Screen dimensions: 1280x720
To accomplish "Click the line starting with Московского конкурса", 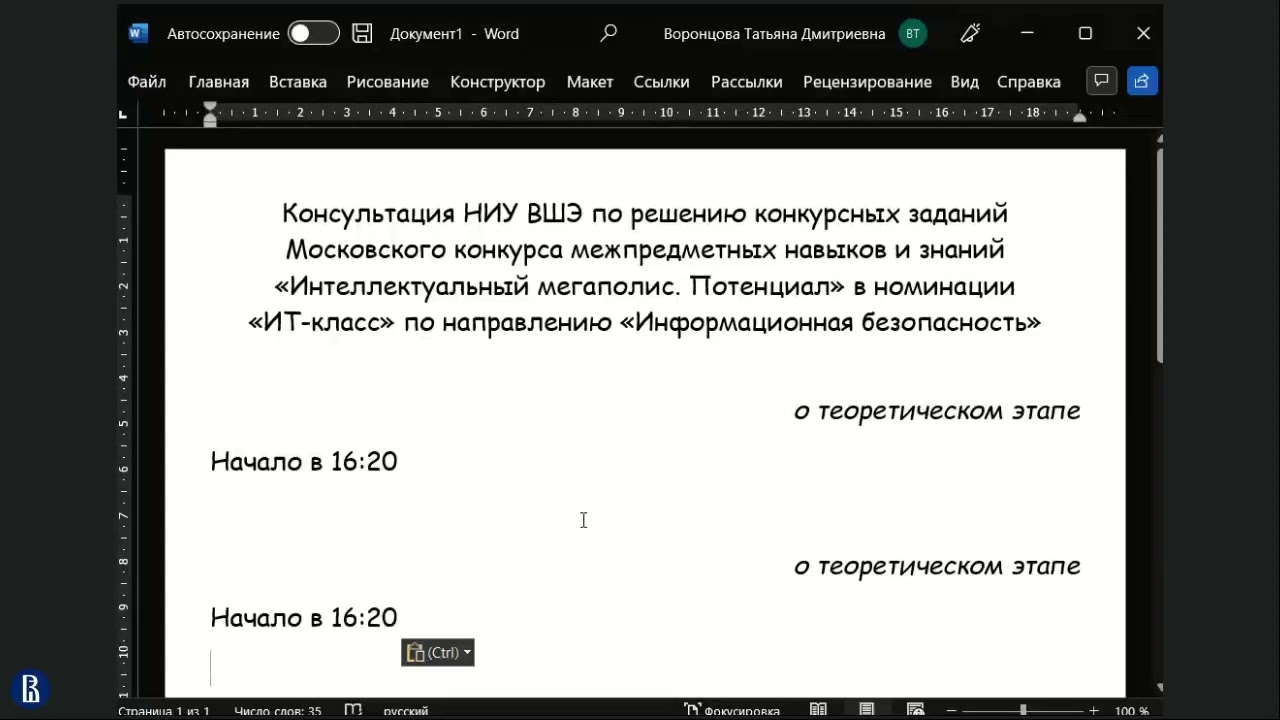I will [x=645, y=249].
